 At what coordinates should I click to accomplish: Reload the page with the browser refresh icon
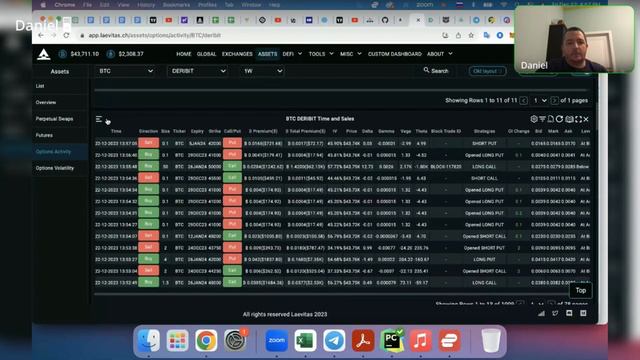(66, 36)
